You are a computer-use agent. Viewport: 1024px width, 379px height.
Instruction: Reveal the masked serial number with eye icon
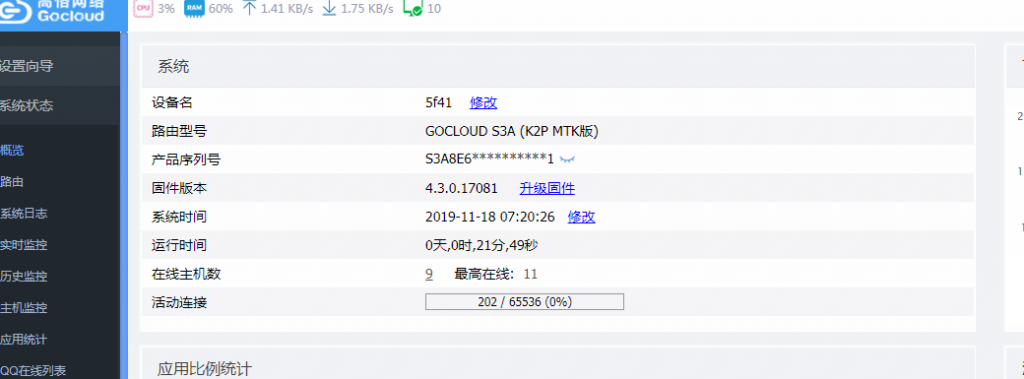568,159
